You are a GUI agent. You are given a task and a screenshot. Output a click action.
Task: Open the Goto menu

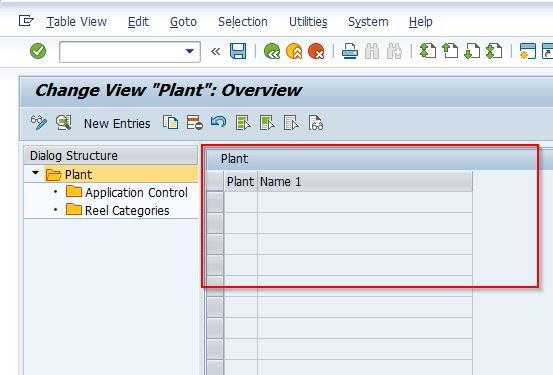pyautogui.click(x=183, y=22)
